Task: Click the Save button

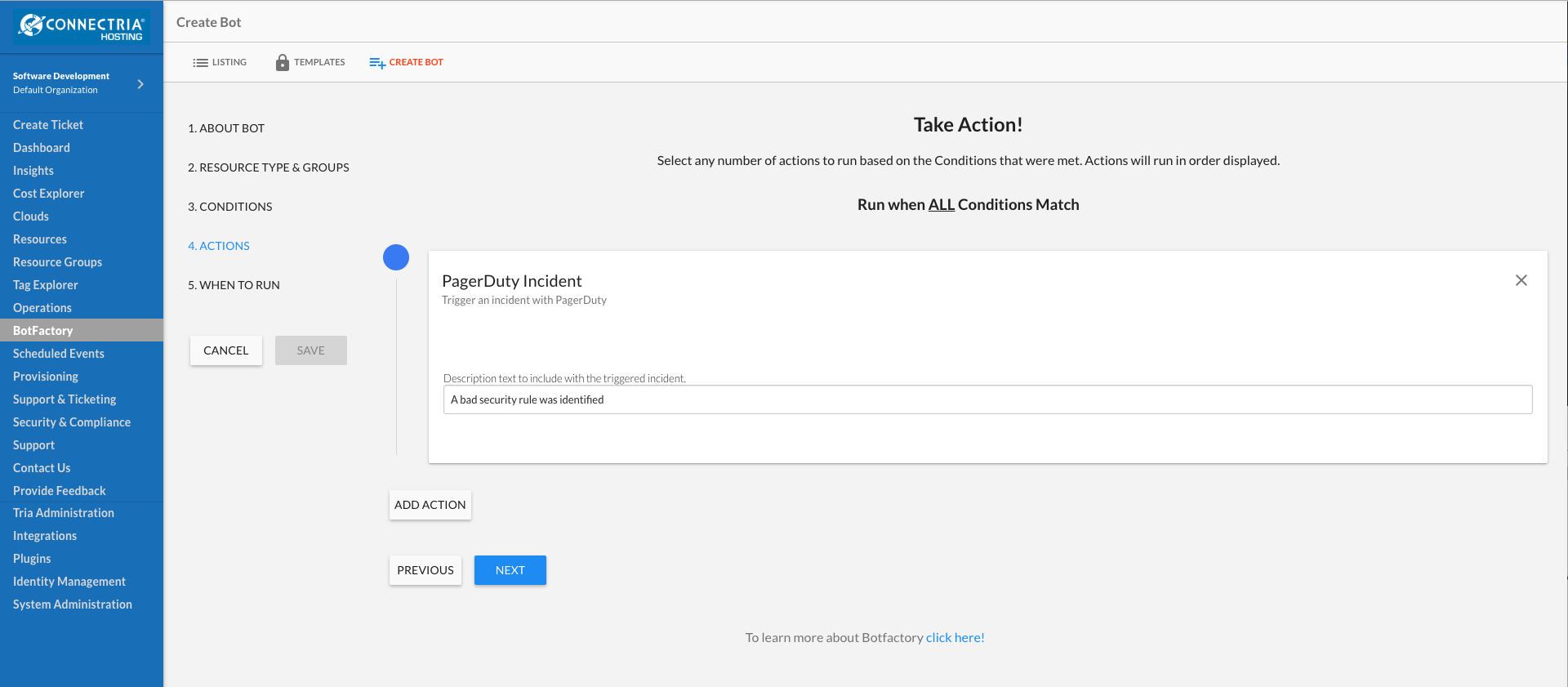Action: pyautogui.click(x=311, y=350)
